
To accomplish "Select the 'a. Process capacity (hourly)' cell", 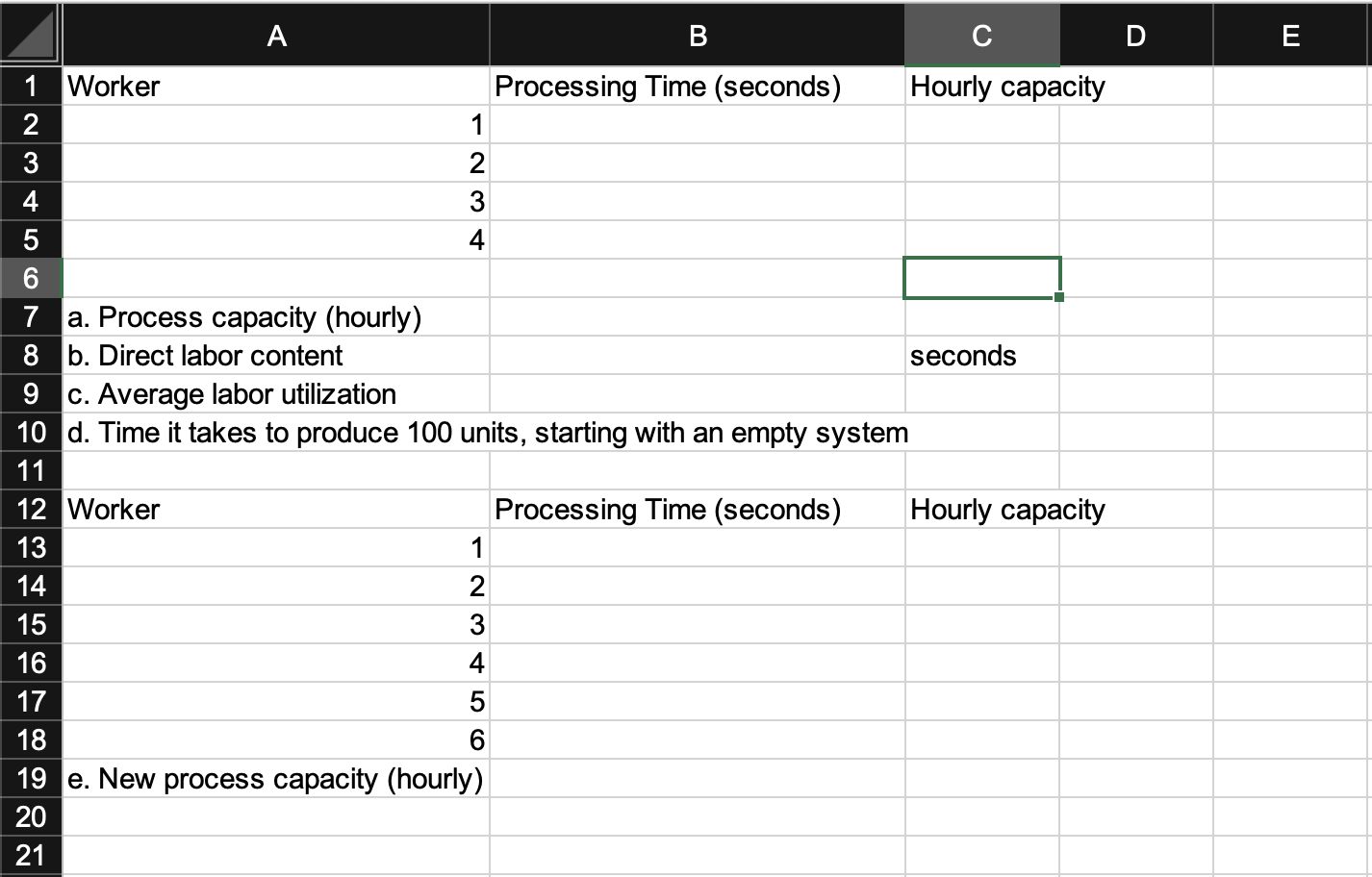I will pyautogui.click(x=277, y=316).
